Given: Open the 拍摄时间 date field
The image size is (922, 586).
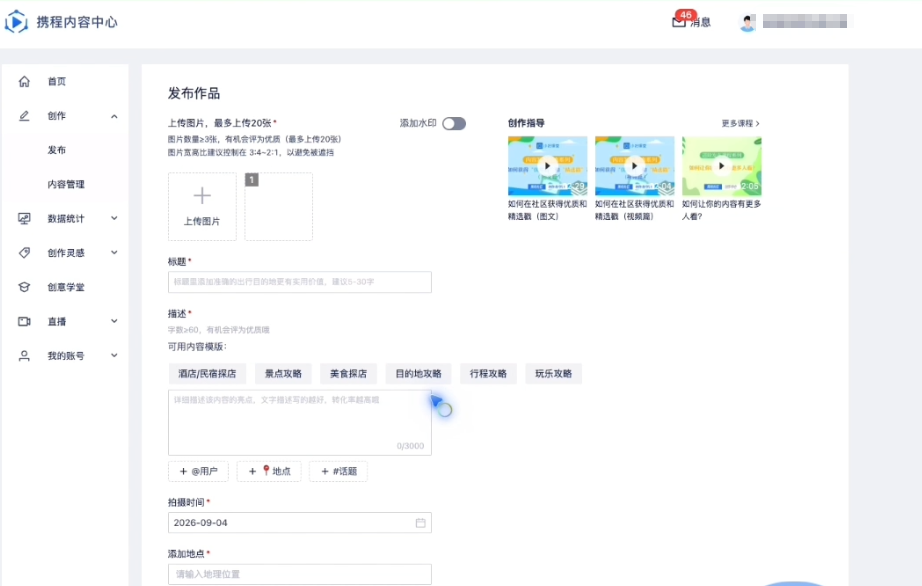Looking at the screenshot, I should (300, 523).
